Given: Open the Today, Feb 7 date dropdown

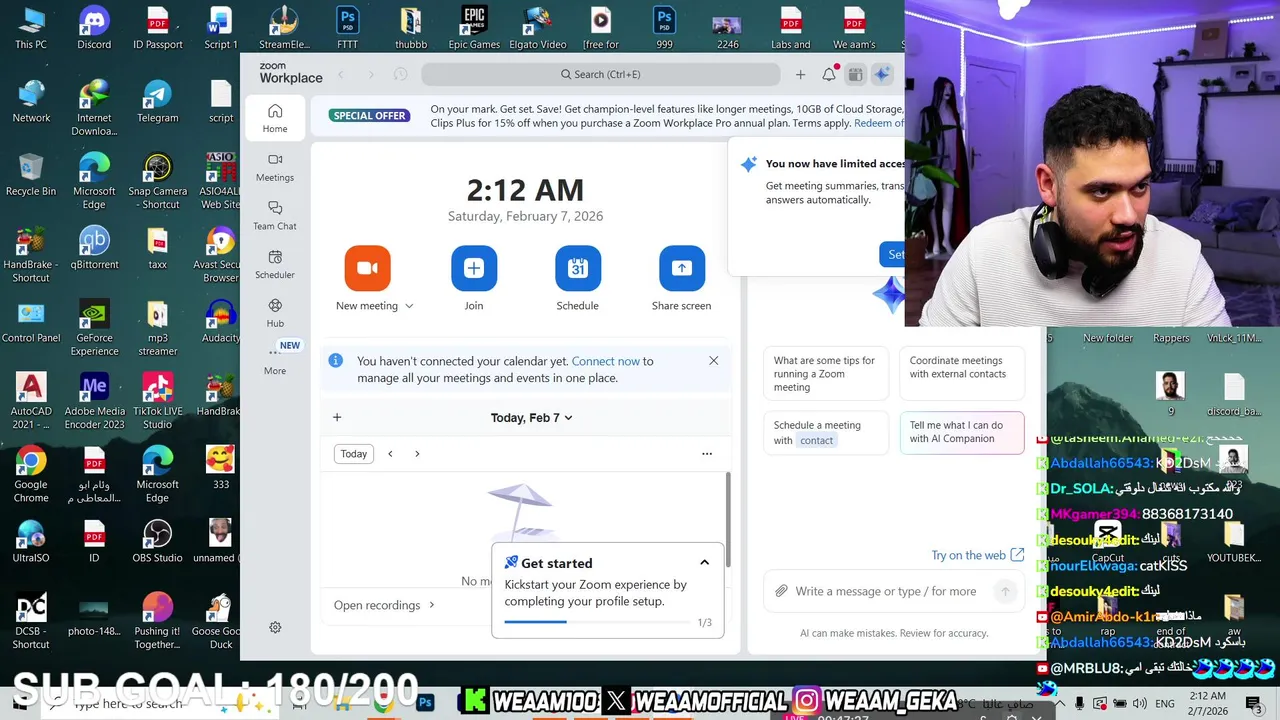Looking at the screenshot, I should point(531,418).
